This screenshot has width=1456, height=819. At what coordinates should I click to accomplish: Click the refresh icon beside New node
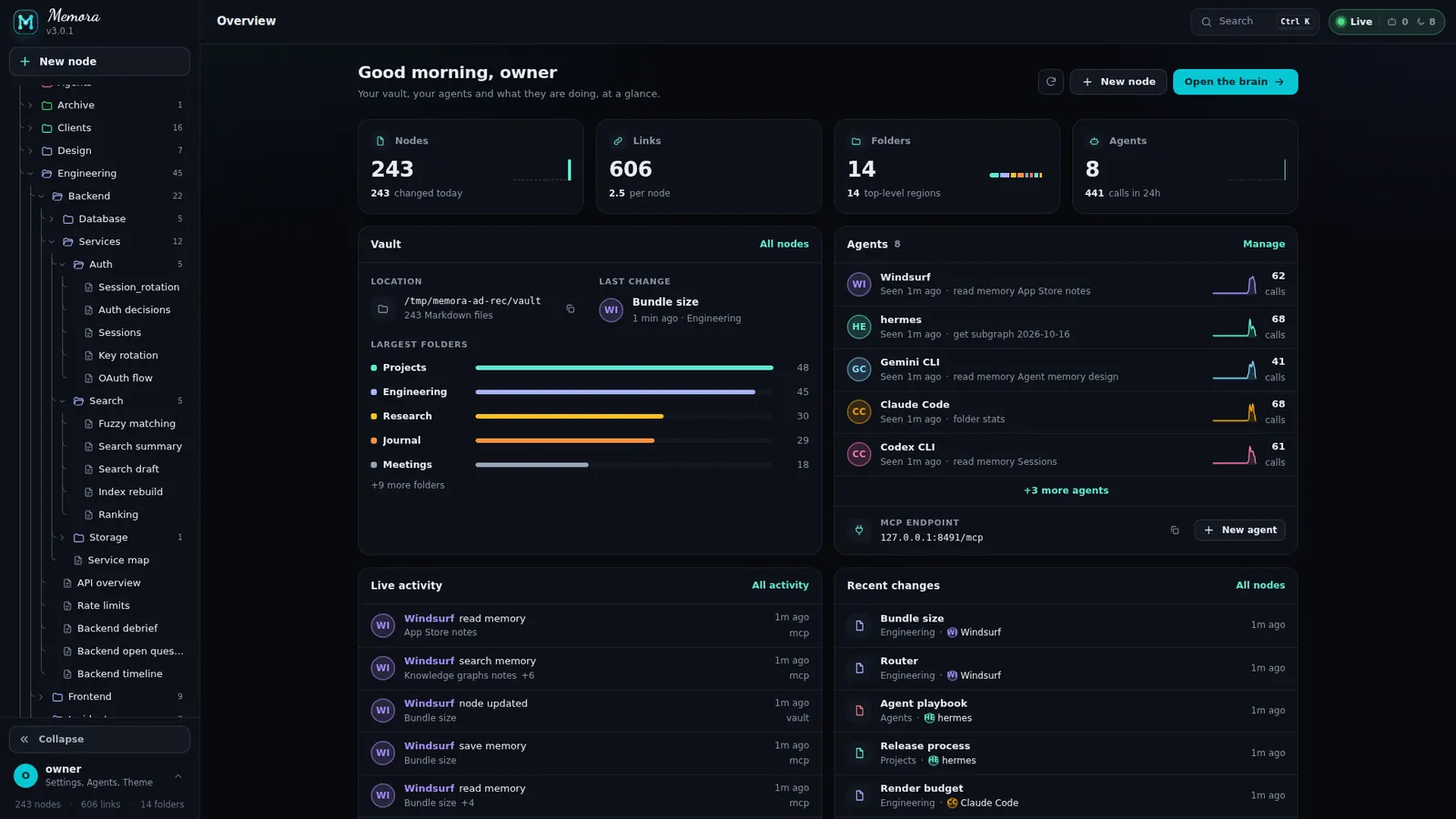[x=1051, y=82]
